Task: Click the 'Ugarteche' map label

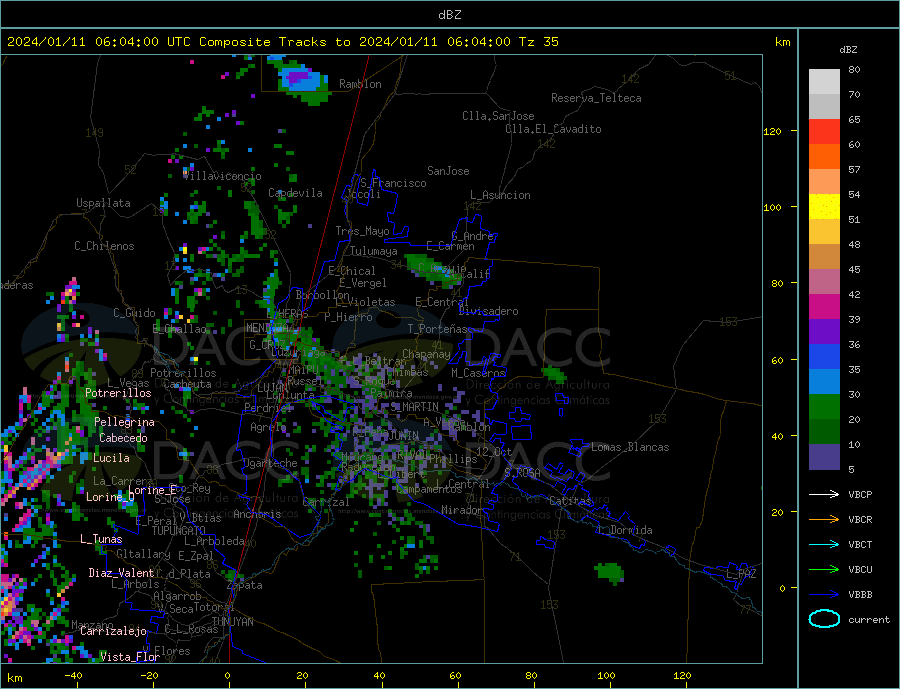Action: coord(270,463)
